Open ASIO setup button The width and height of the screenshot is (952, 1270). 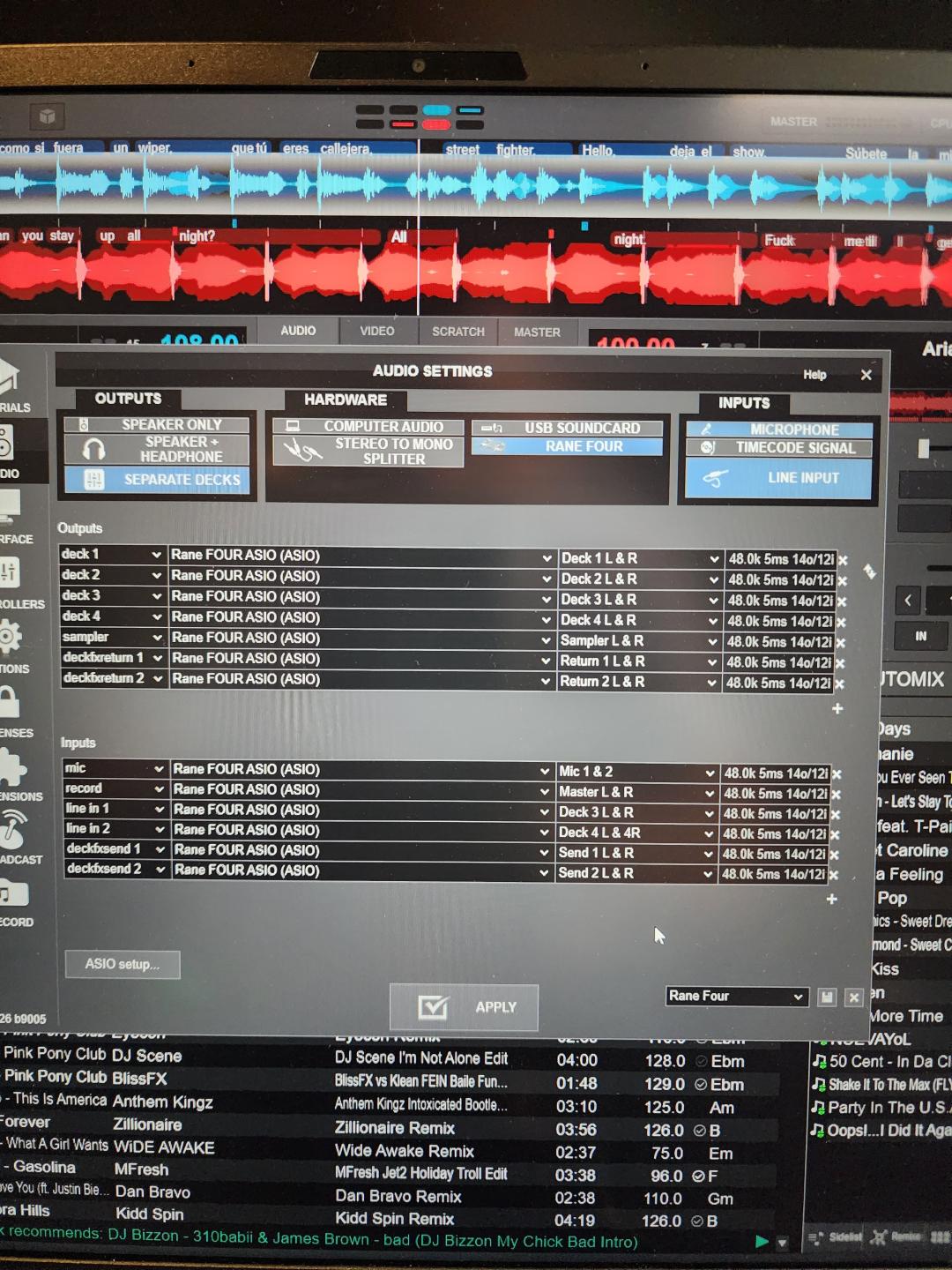[x=123, y=964]
